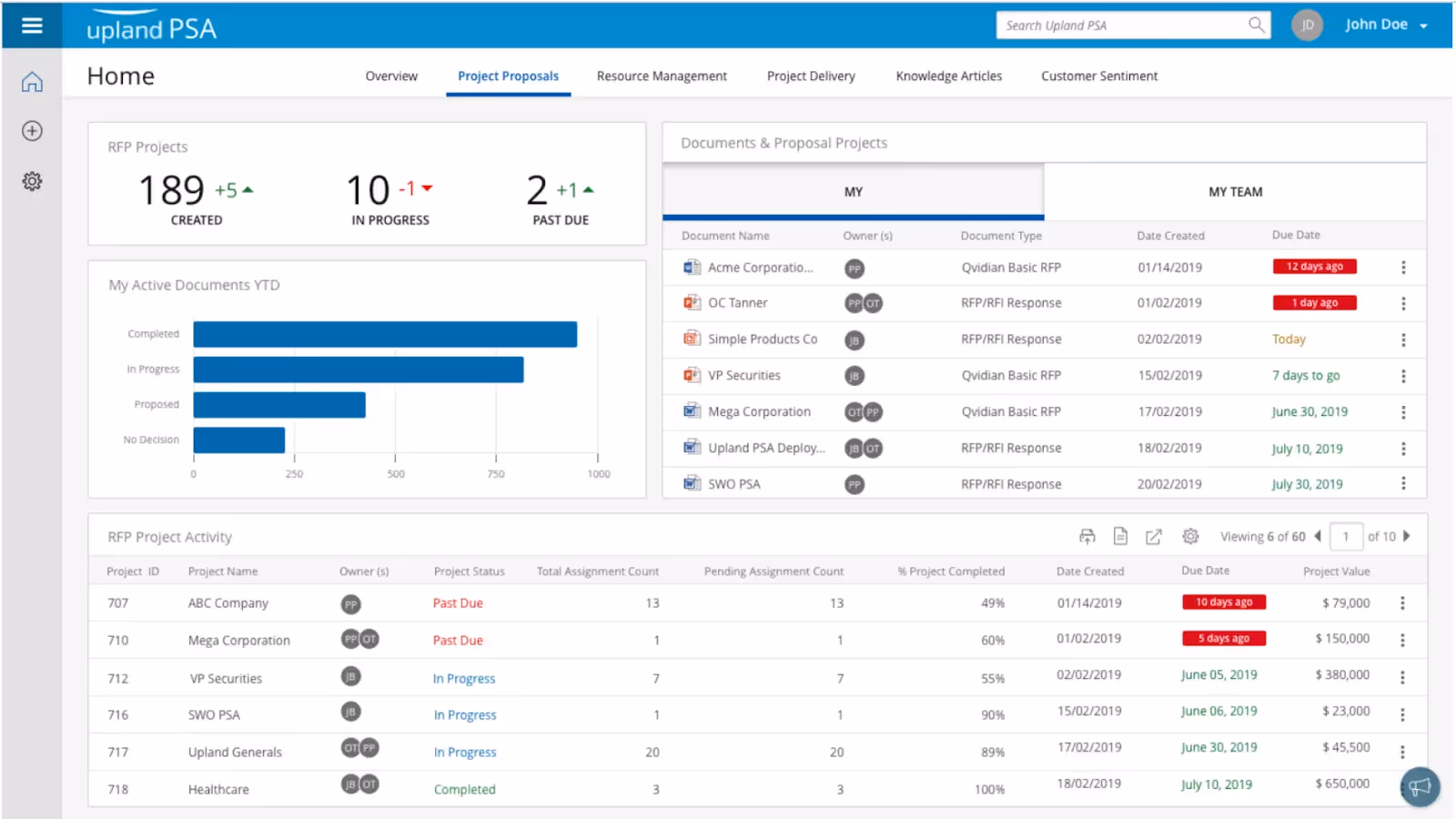Expand the John Doe account dropdown
This screenshot has width=1456, height=819.
point(1423,26)
